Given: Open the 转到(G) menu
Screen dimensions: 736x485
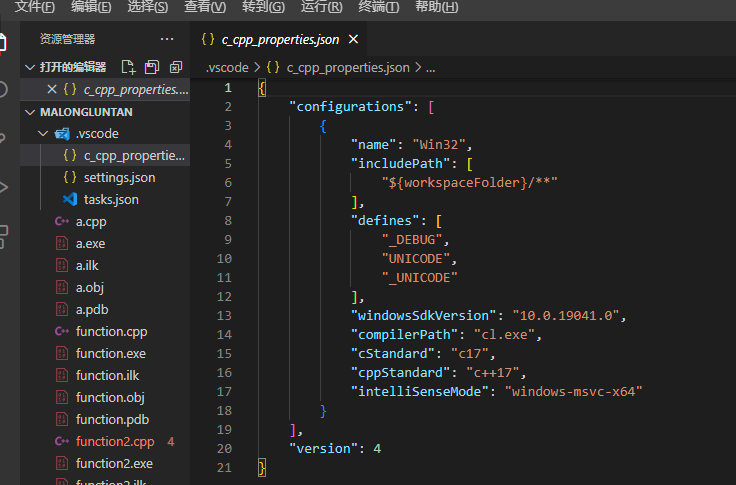Looking at the screenshot, I should tap(263, 7).
